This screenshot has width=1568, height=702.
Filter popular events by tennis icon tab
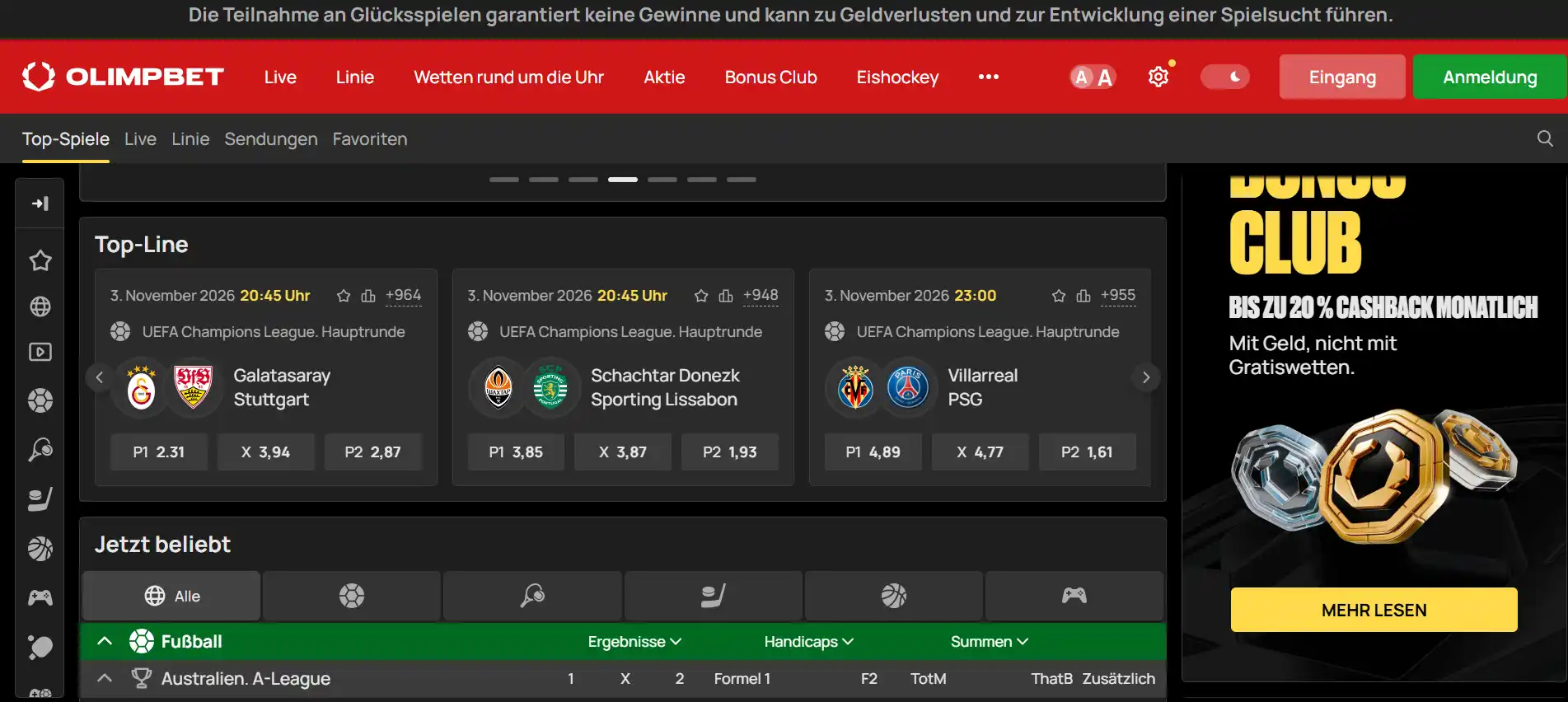532,596
